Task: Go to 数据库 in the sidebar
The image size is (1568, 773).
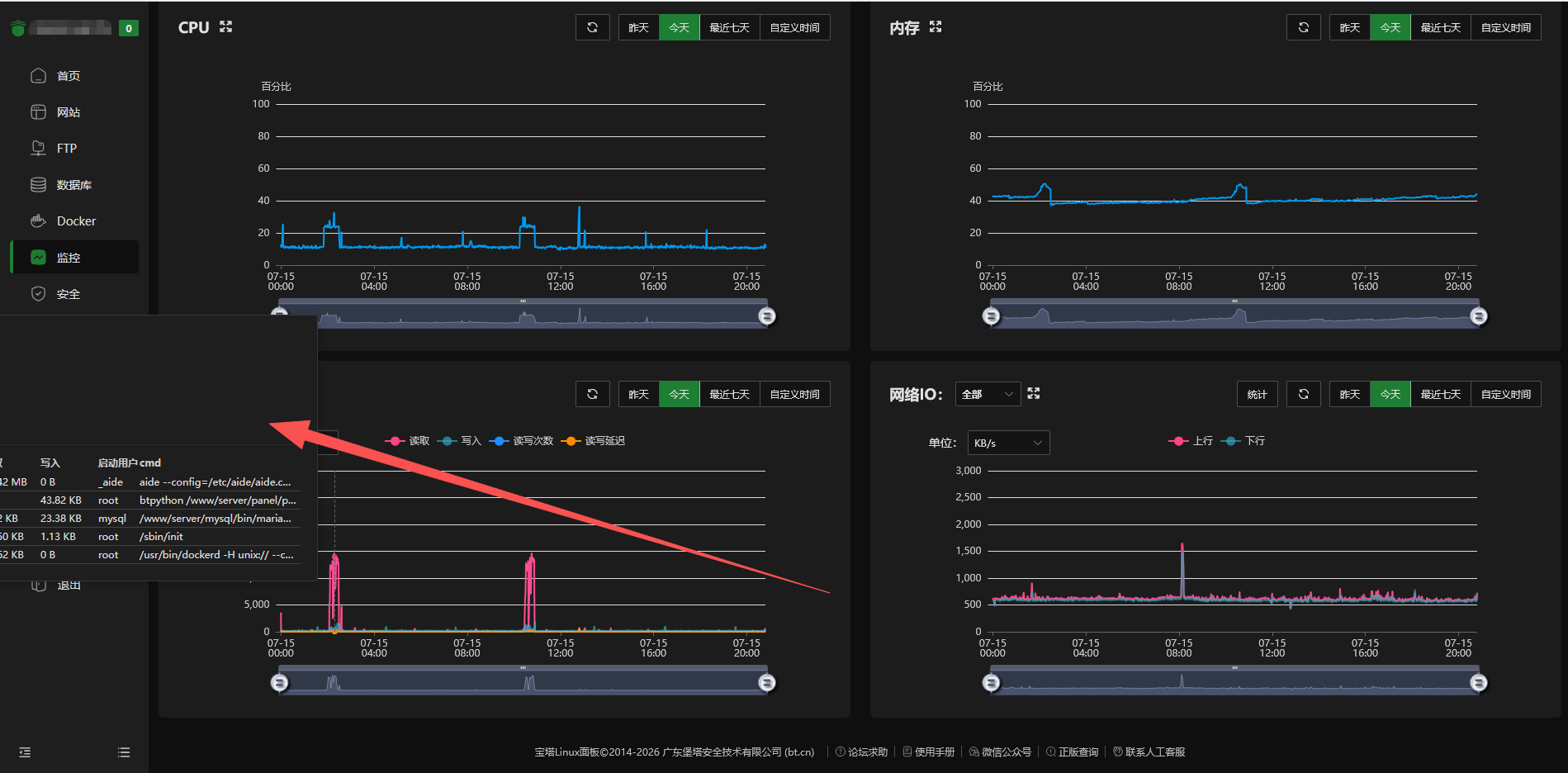Action: 74,185
